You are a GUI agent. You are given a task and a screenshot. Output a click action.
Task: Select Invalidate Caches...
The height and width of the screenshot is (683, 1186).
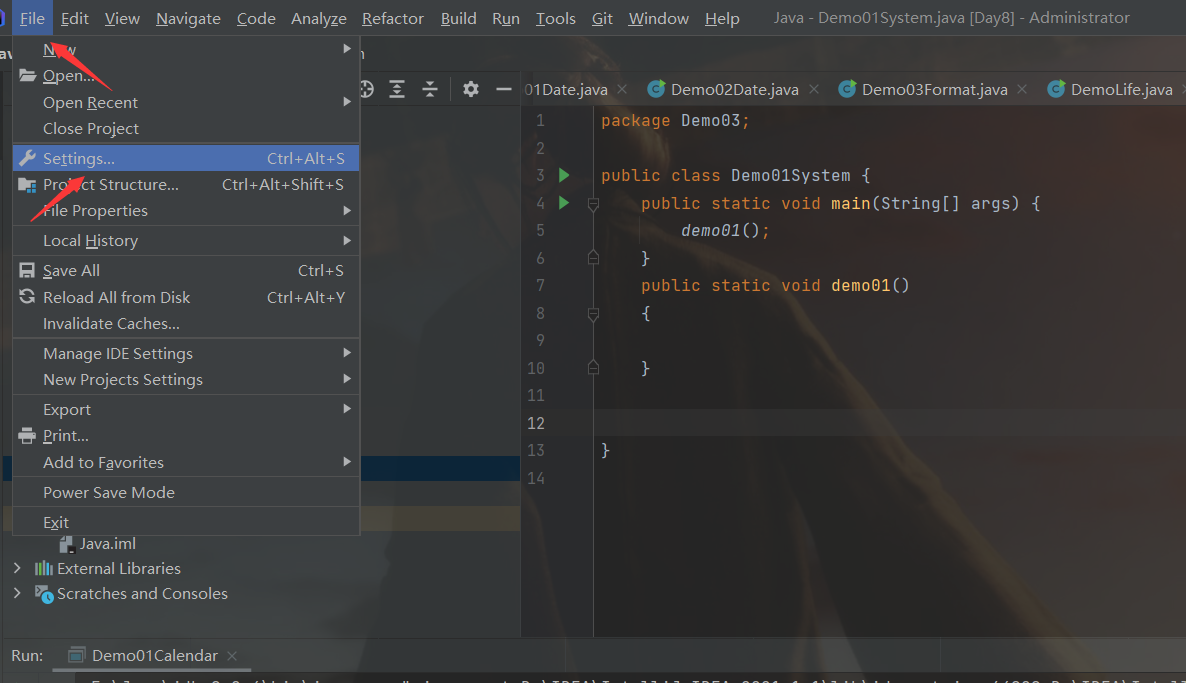186,323
